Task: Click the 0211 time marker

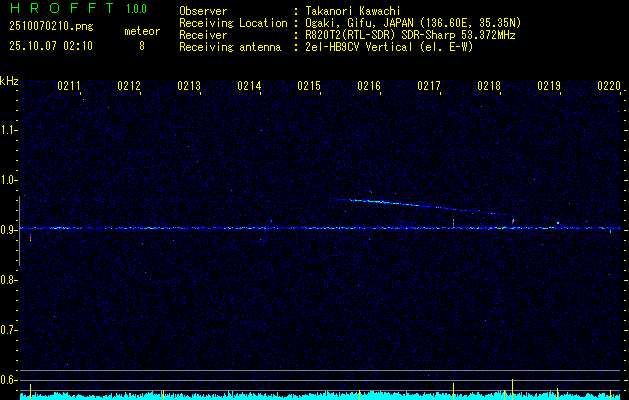Action: pos(69,87)
